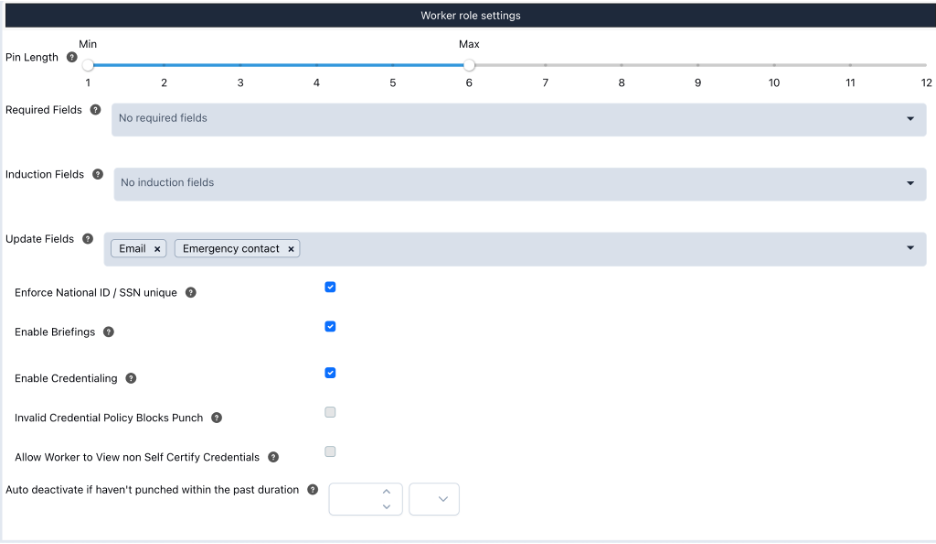Open help for Enforce National ID / SSN unique
The height and width of the screenshot is (544, 936).
(x=190, y=293)
